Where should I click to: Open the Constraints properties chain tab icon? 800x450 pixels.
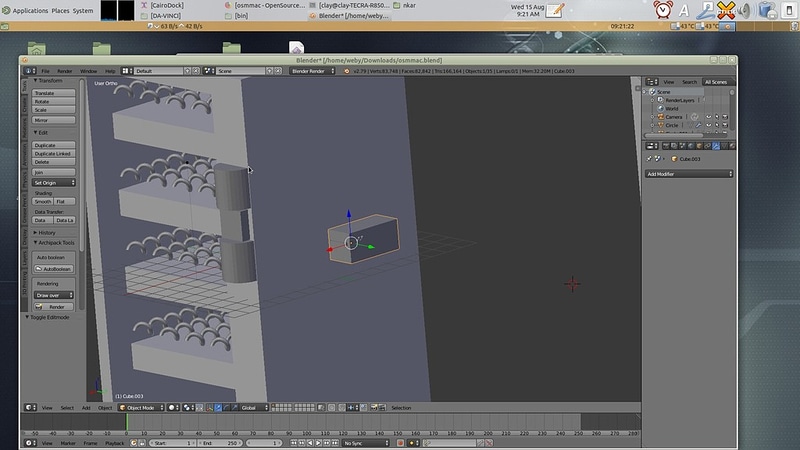[x=708, y=146]
